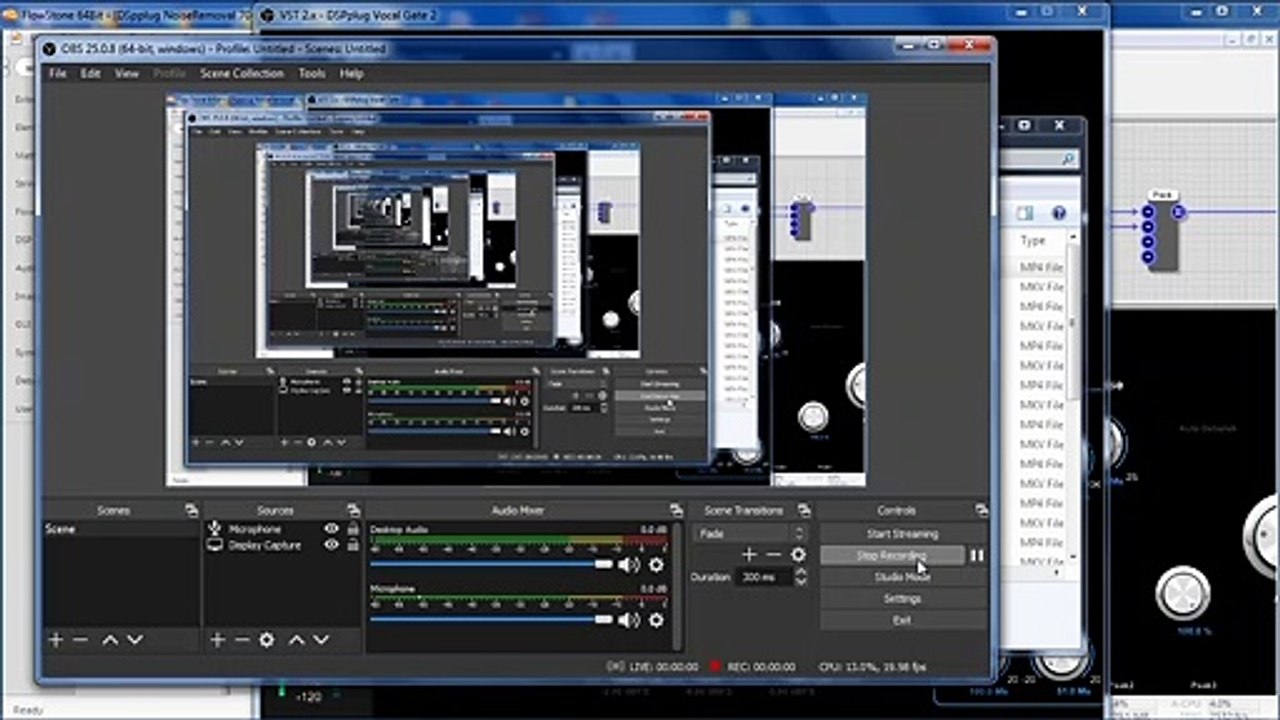Screen dimensions: 1280x720
Task: Move the scene up in the Scenes list
Action: pyautogui.click(x=110, y=640)
